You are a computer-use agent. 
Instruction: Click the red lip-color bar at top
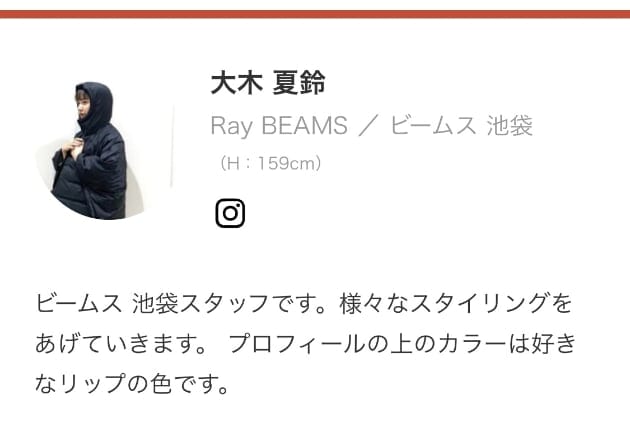315,14
